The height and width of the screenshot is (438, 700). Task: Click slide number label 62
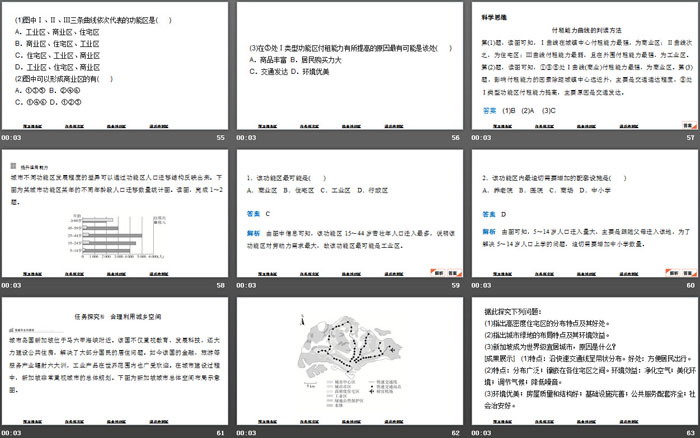tap(455, 433)
